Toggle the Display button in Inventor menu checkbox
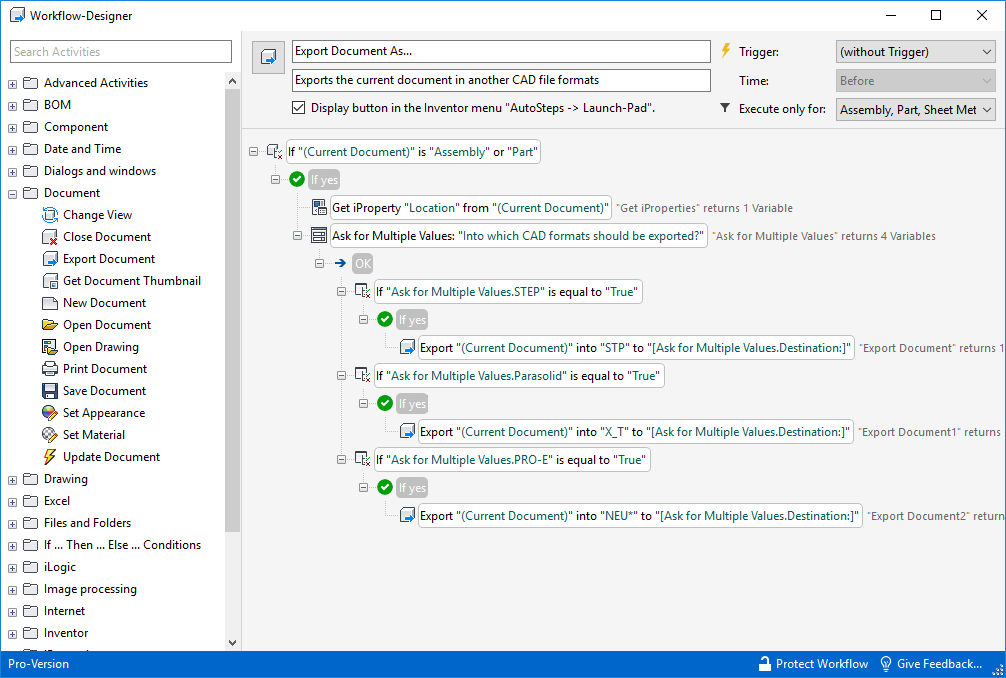The height and width of the screenshot is (678, 1006). [298, 108]
